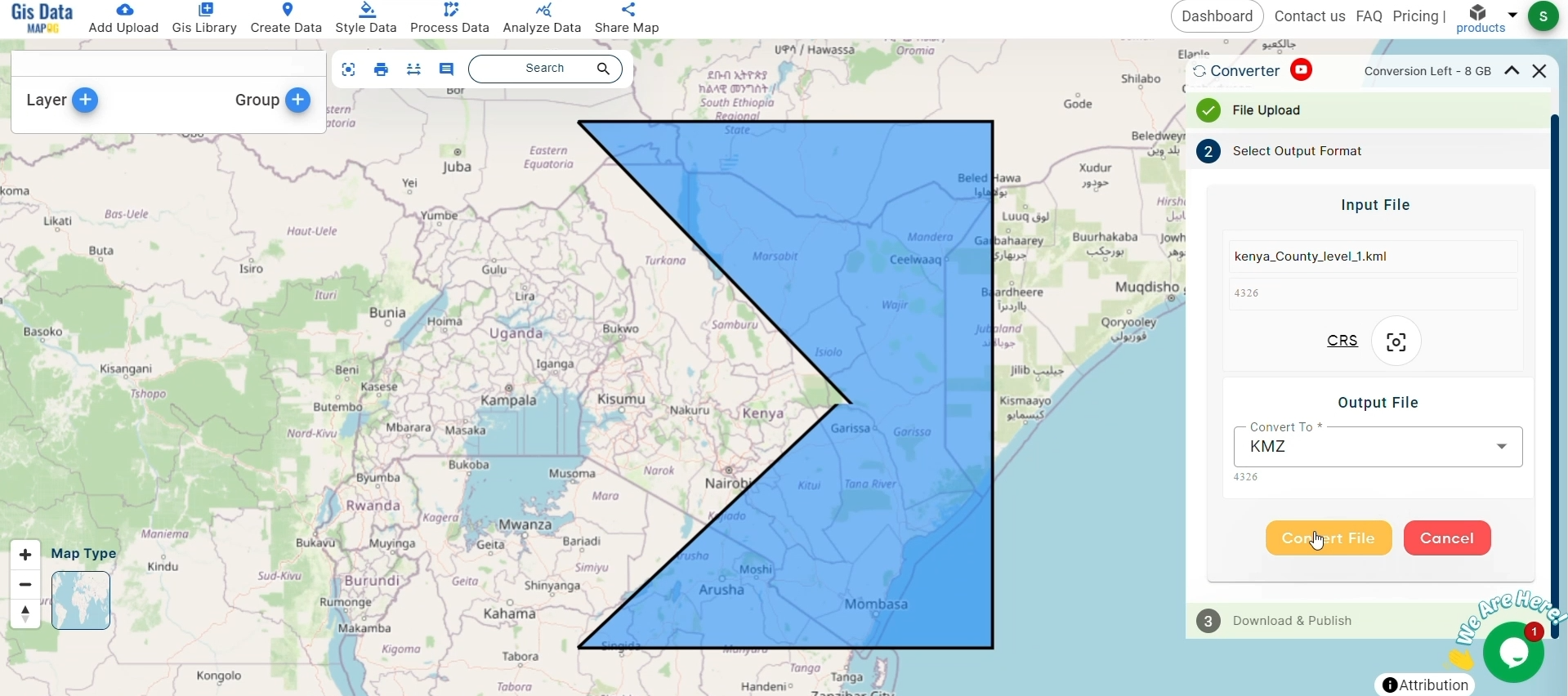The height and width of the screenshot is (696, 1568).
Task: Click the CRS focus picker icon
Action: [x=1396, y=341]
